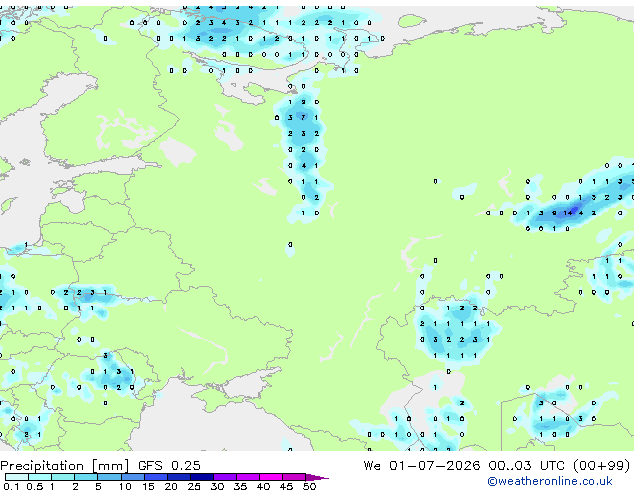Click the '00..03 UTC' time range text

point(526,465)
